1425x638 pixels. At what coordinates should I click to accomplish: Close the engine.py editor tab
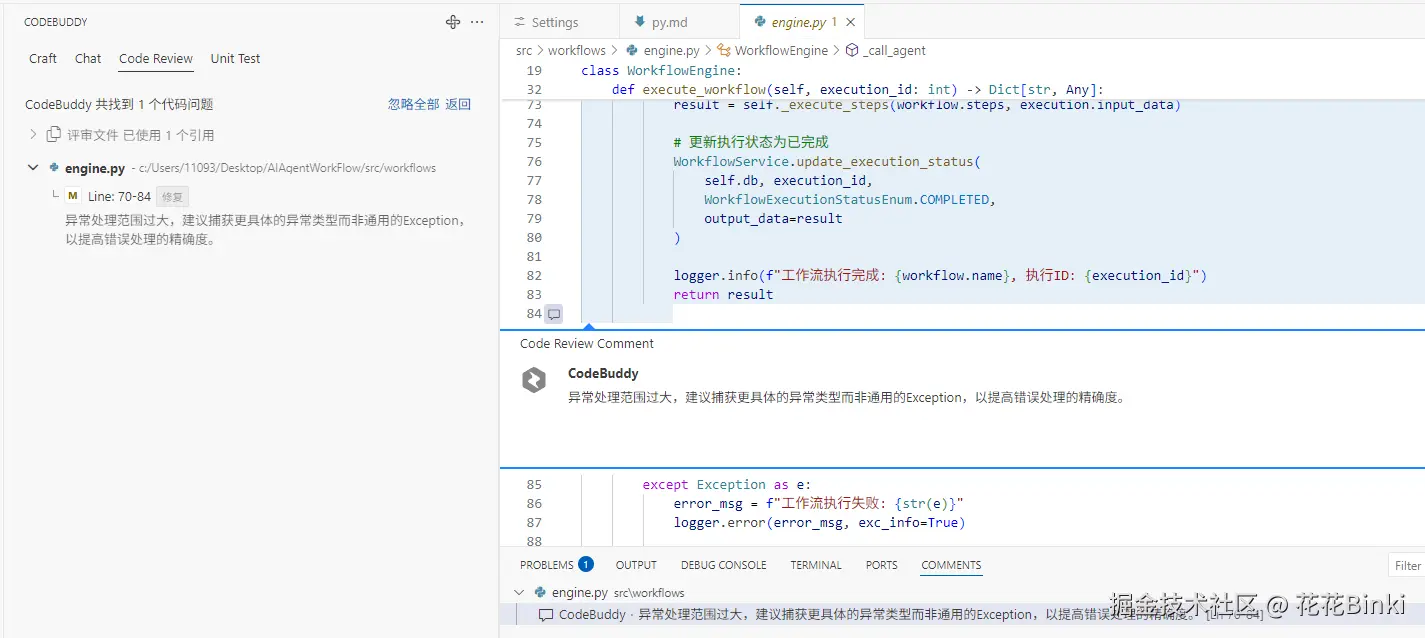pyautogui.click(x=850, y=22)
